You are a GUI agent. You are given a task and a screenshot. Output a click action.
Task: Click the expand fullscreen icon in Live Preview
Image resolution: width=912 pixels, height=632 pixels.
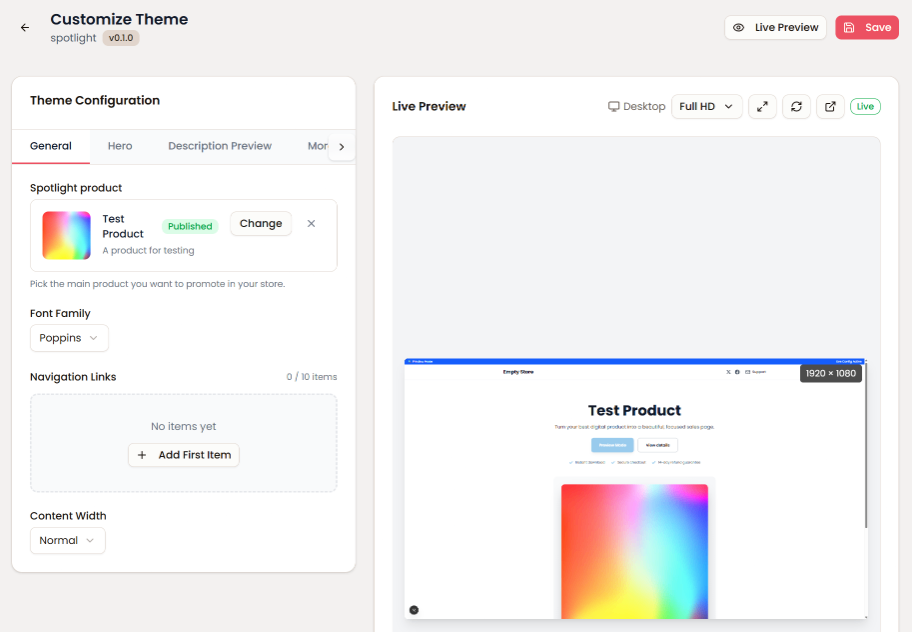point(763,106)
